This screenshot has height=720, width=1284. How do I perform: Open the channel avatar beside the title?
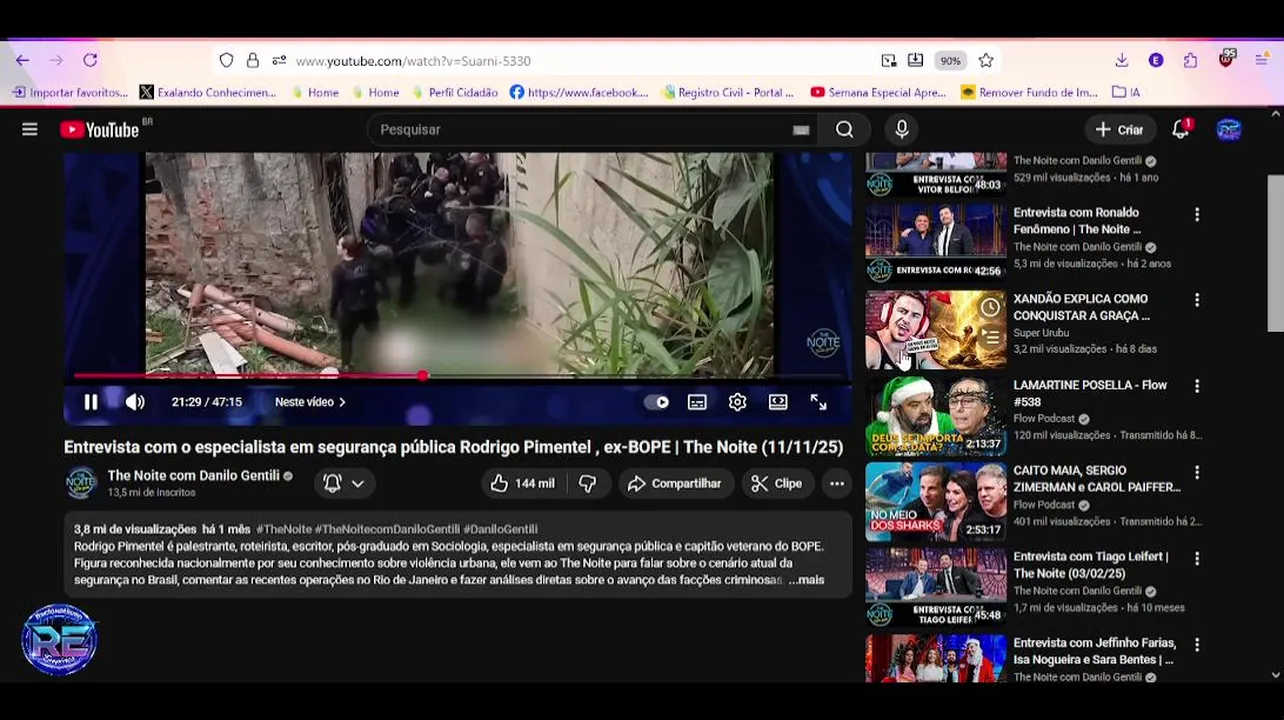(x=81, y=483)
